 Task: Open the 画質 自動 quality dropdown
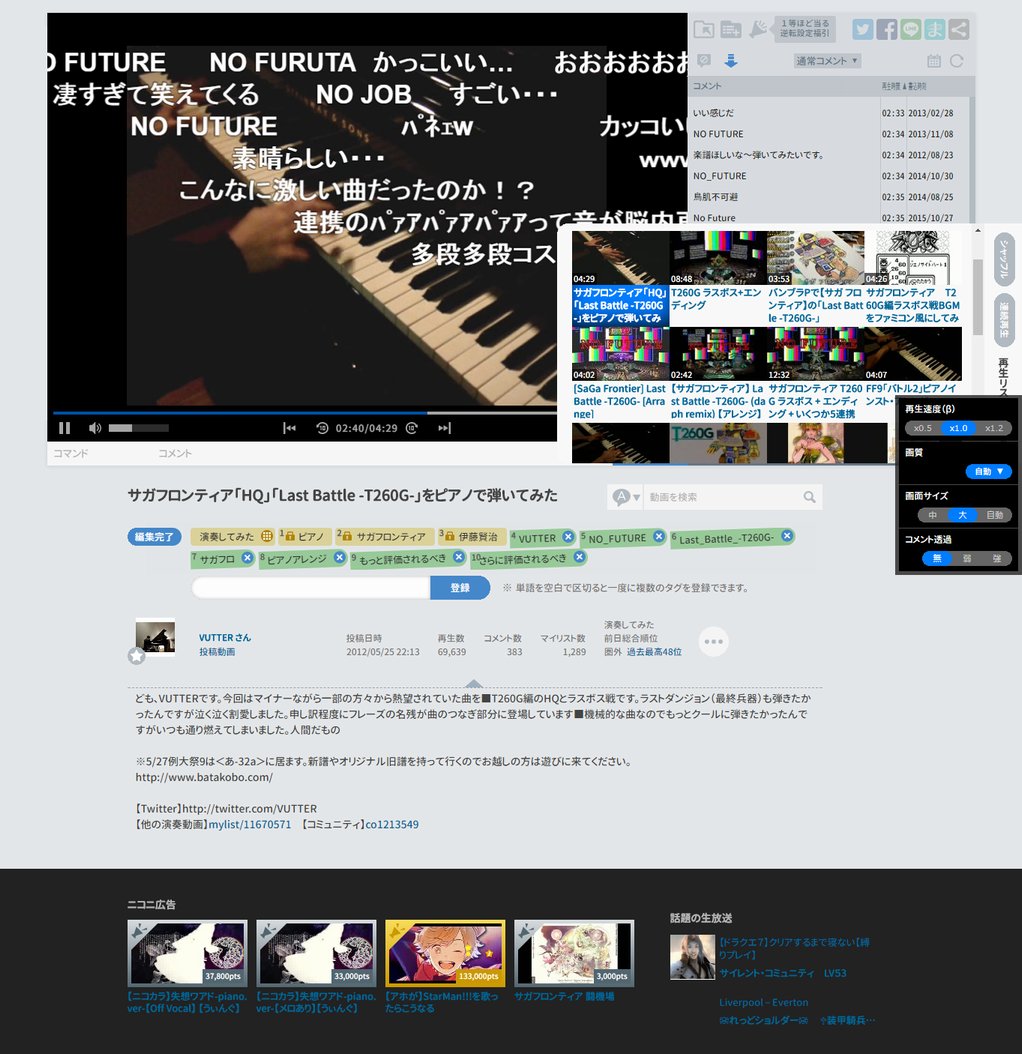click(x=988, y=471)
